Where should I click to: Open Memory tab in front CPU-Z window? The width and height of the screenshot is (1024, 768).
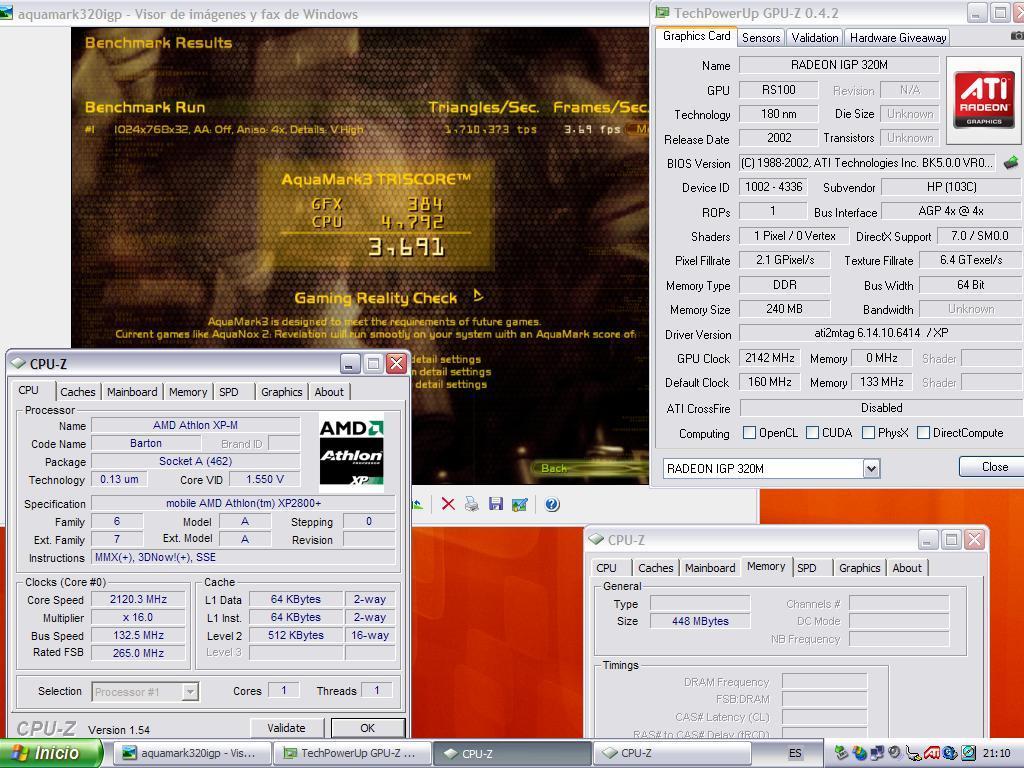click(188, 392)
